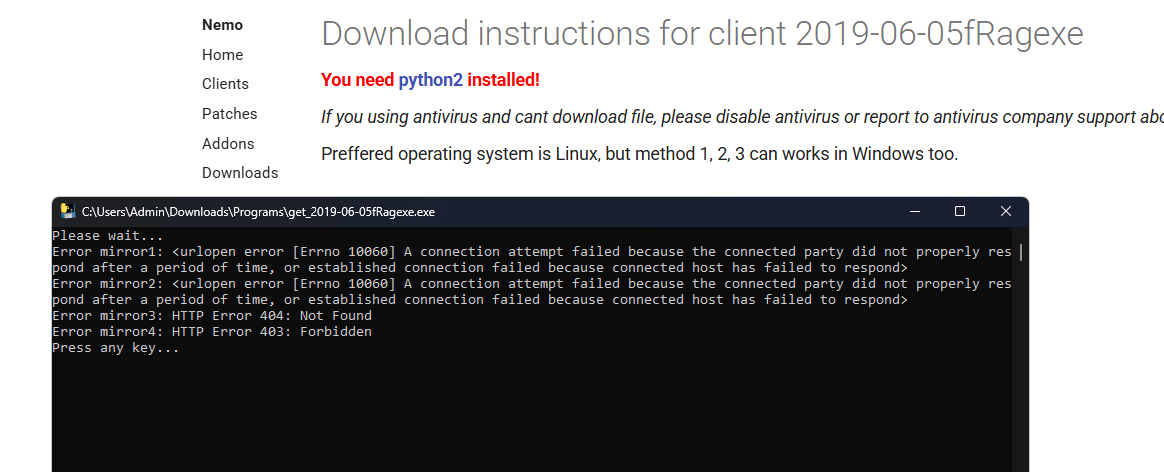Viewport: 1164px width, 472px height.
Task: Click the 'Preffered operating system is Linux' paragraph
Action: 639,154
